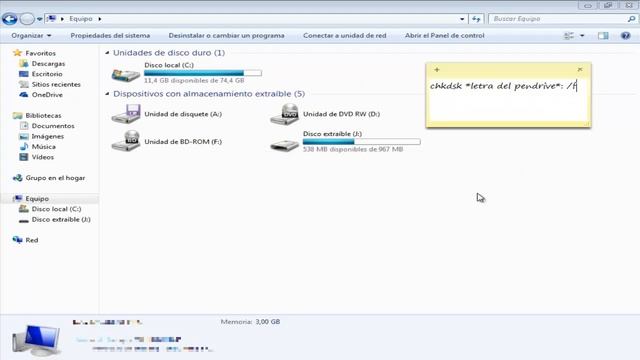
Task: Open Escritorio in the sidebar
Action: [x=47, y=74]
